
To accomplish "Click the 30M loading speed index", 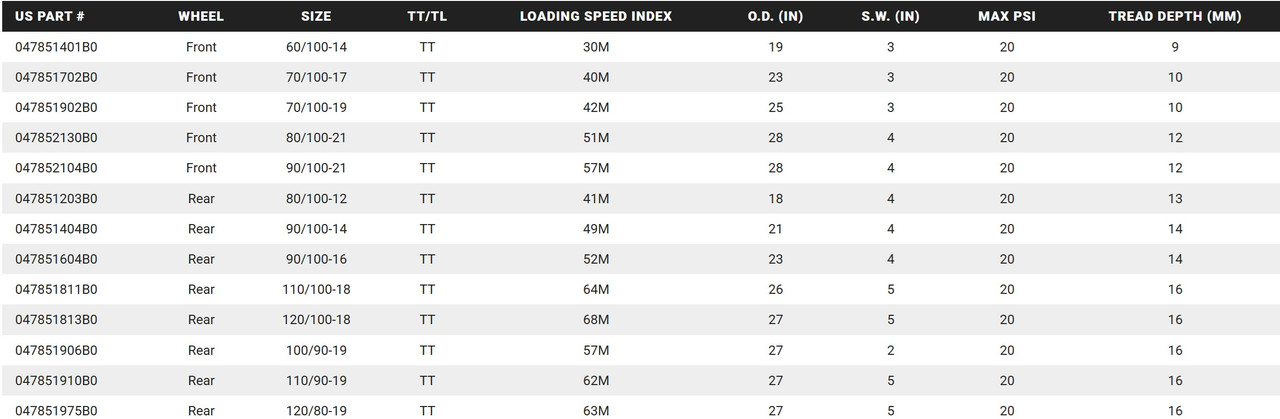I will pyautogui.click(x=596, y=47).
